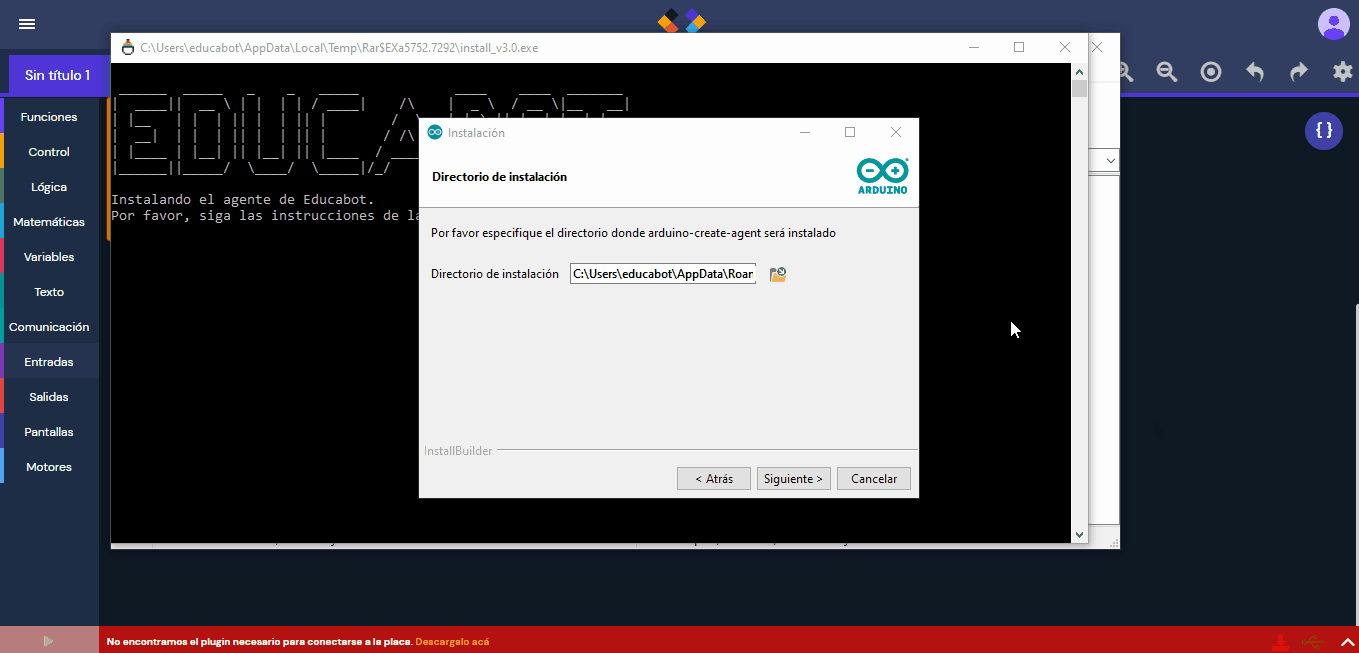The image size is (1359, 653).
Task: Open the Motores block category
Action: click(49, 467)
